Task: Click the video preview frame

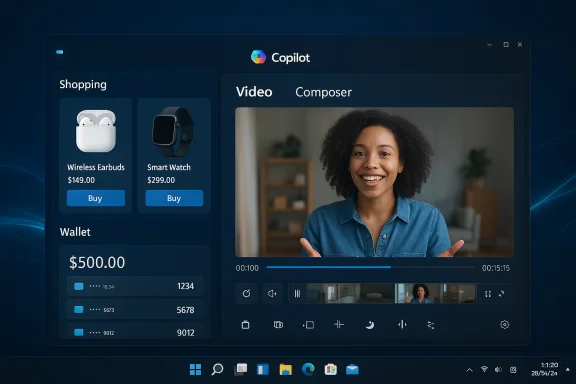Action: coord(374,182)
